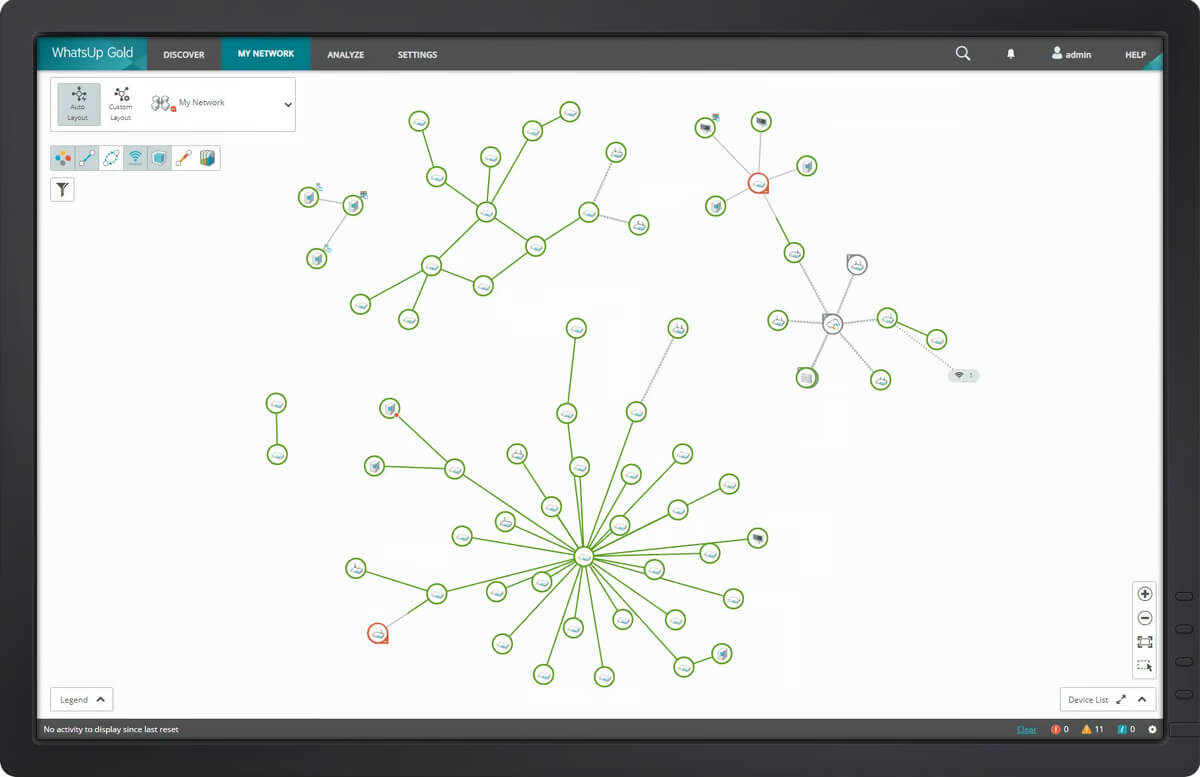Select red alert hub node at top right
This screenshot has height=777, width=1200.
click(758, 183)
